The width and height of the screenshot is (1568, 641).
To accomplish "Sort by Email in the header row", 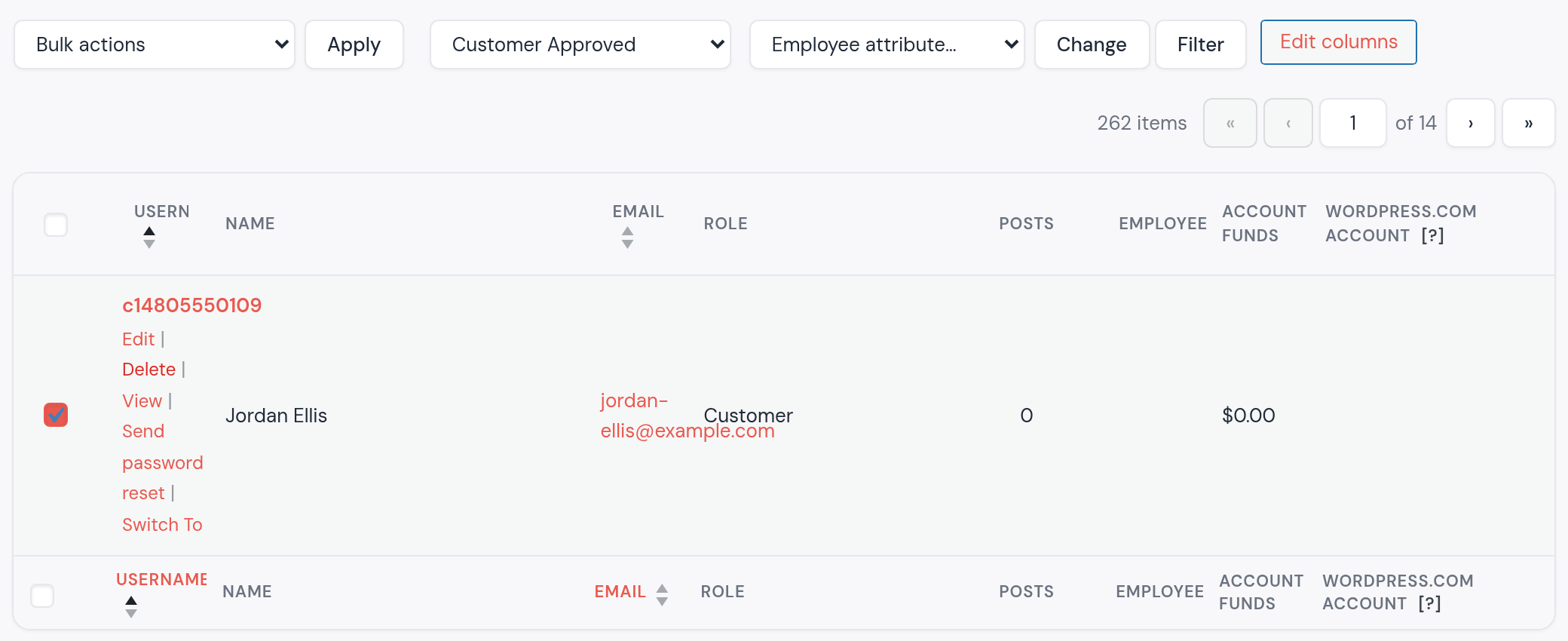I will [638, 224].
